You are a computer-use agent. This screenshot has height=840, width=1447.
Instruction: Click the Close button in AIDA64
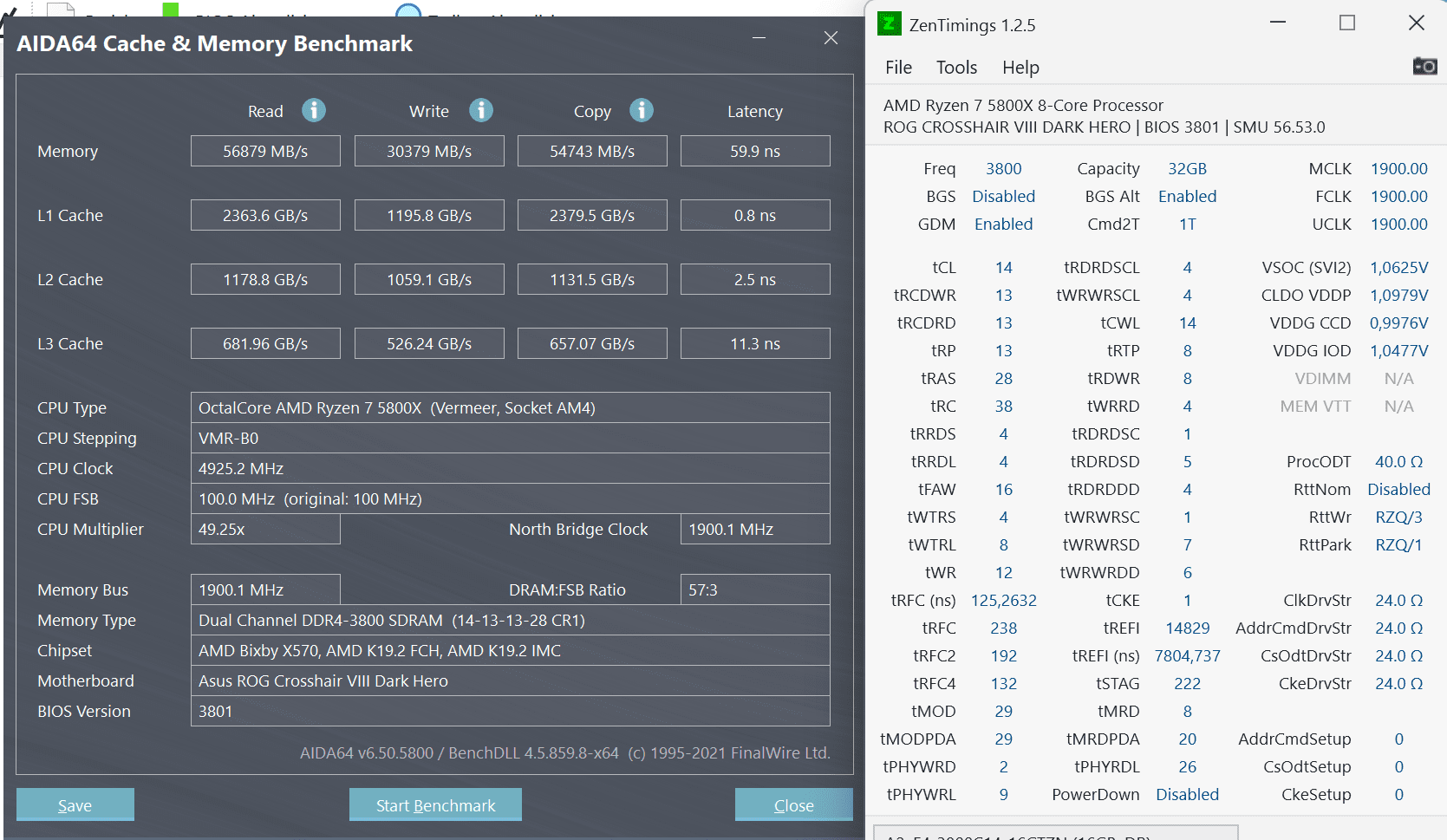coord(793,804)
